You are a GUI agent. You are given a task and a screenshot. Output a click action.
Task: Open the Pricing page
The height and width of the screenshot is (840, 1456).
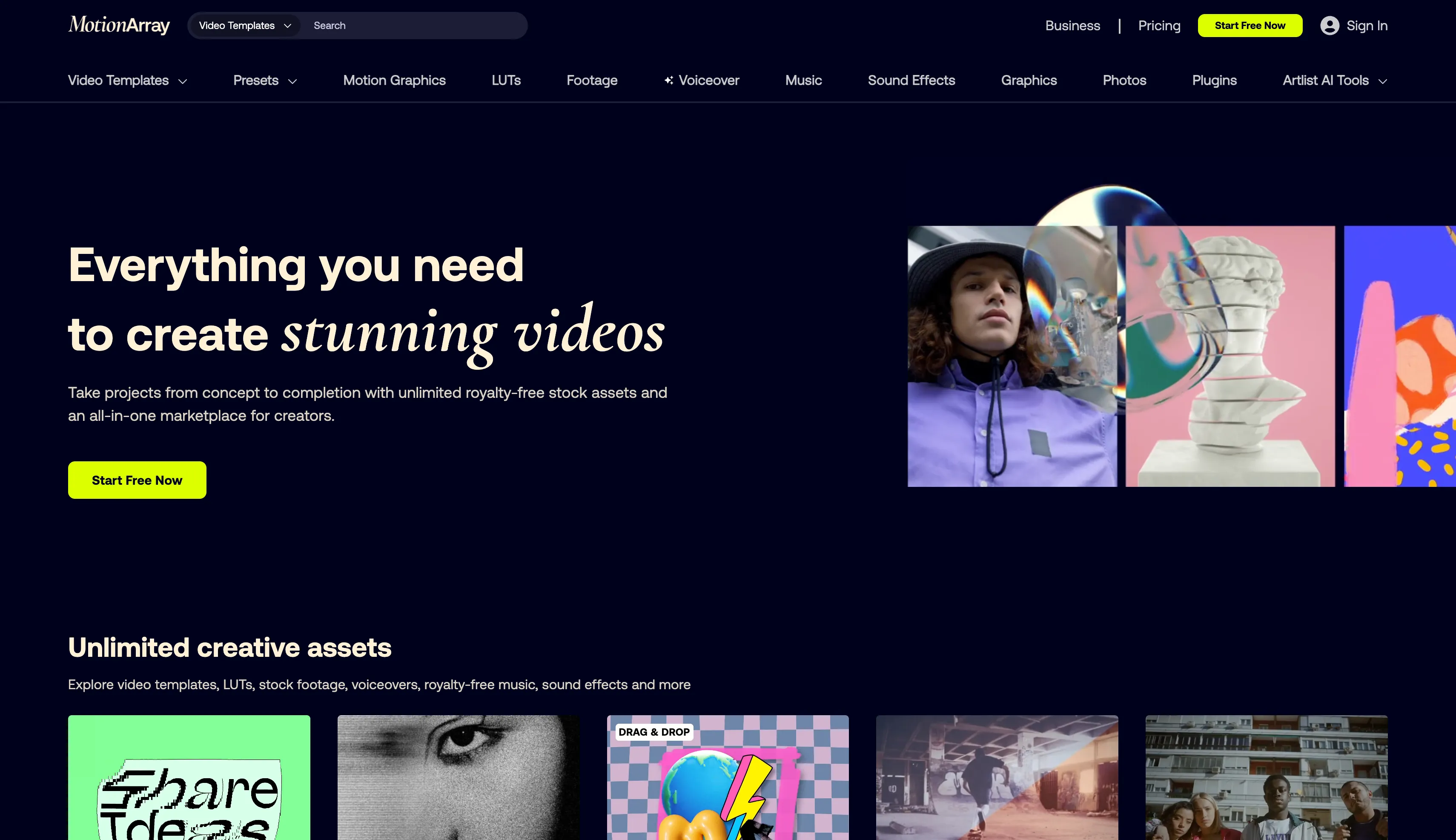point(1158,26)
